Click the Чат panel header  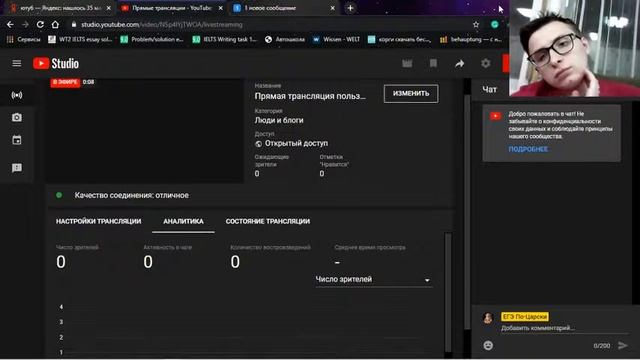coord(489,89)
